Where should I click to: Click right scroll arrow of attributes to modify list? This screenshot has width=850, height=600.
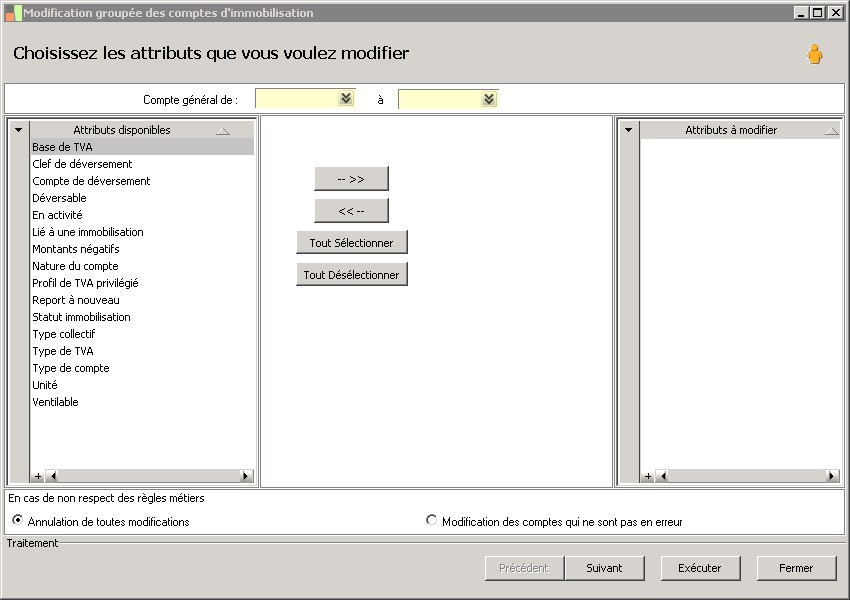pos(832,476)
